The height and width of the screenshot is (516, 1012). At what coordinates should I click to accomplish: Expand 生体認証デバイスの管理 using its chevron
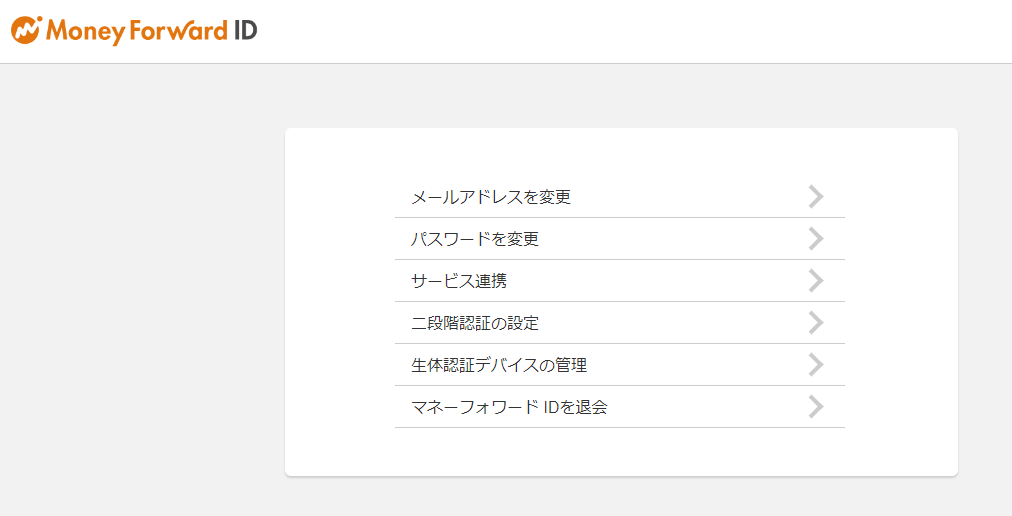[x=816, y=365]
